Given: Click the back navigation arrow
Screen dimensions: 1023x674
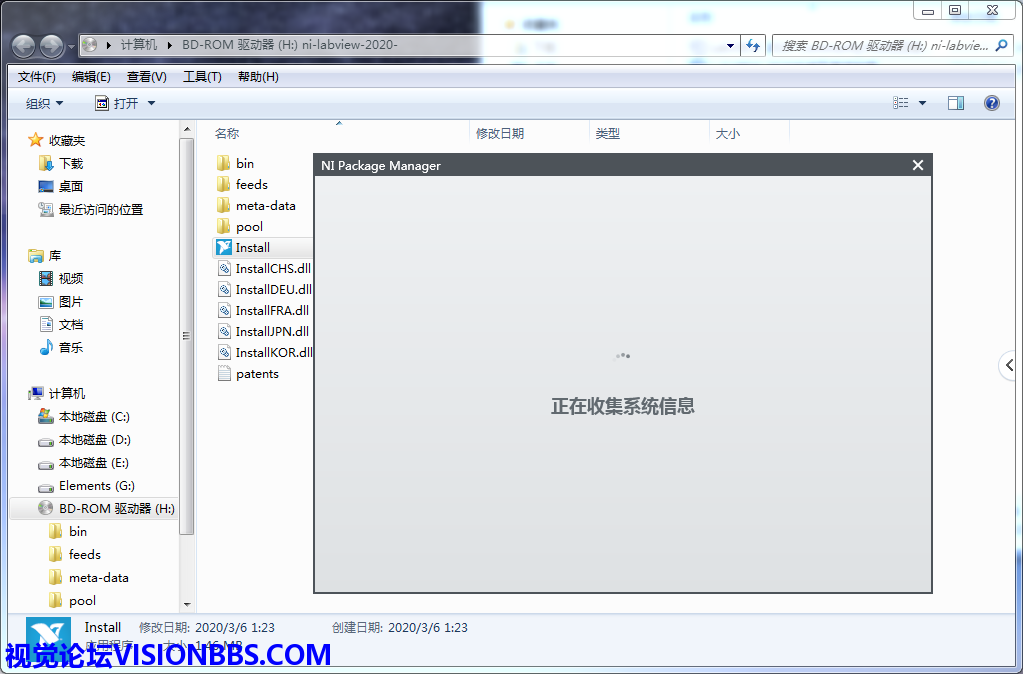Looking at the screenshot, I should (24, 46).
